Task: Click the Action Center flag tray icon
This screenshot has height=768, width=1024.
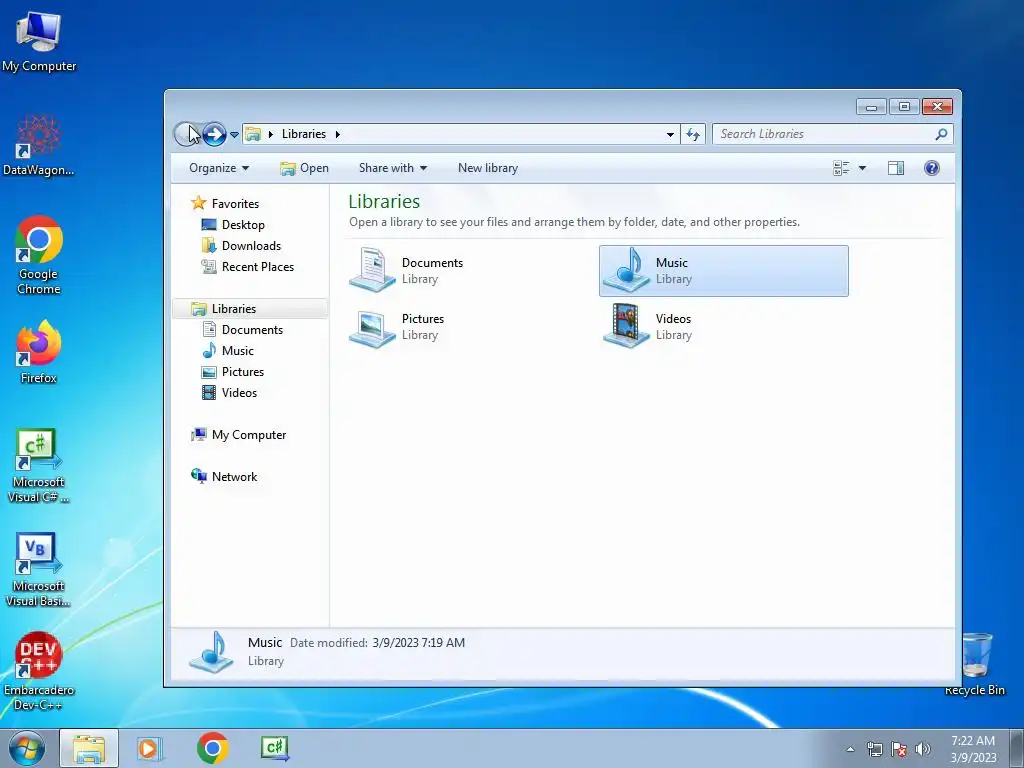Action: (x=899, y=749)
